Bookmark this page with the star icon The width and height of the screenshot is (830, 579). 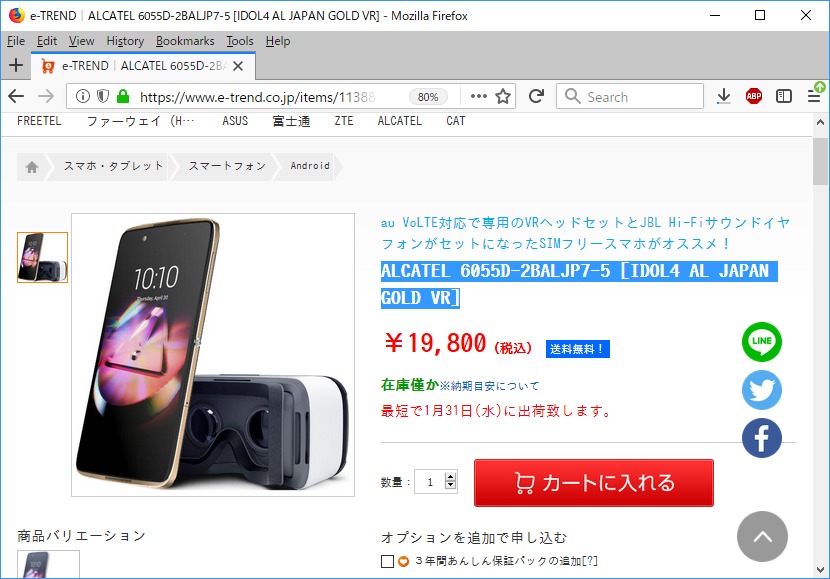[502, 96]
